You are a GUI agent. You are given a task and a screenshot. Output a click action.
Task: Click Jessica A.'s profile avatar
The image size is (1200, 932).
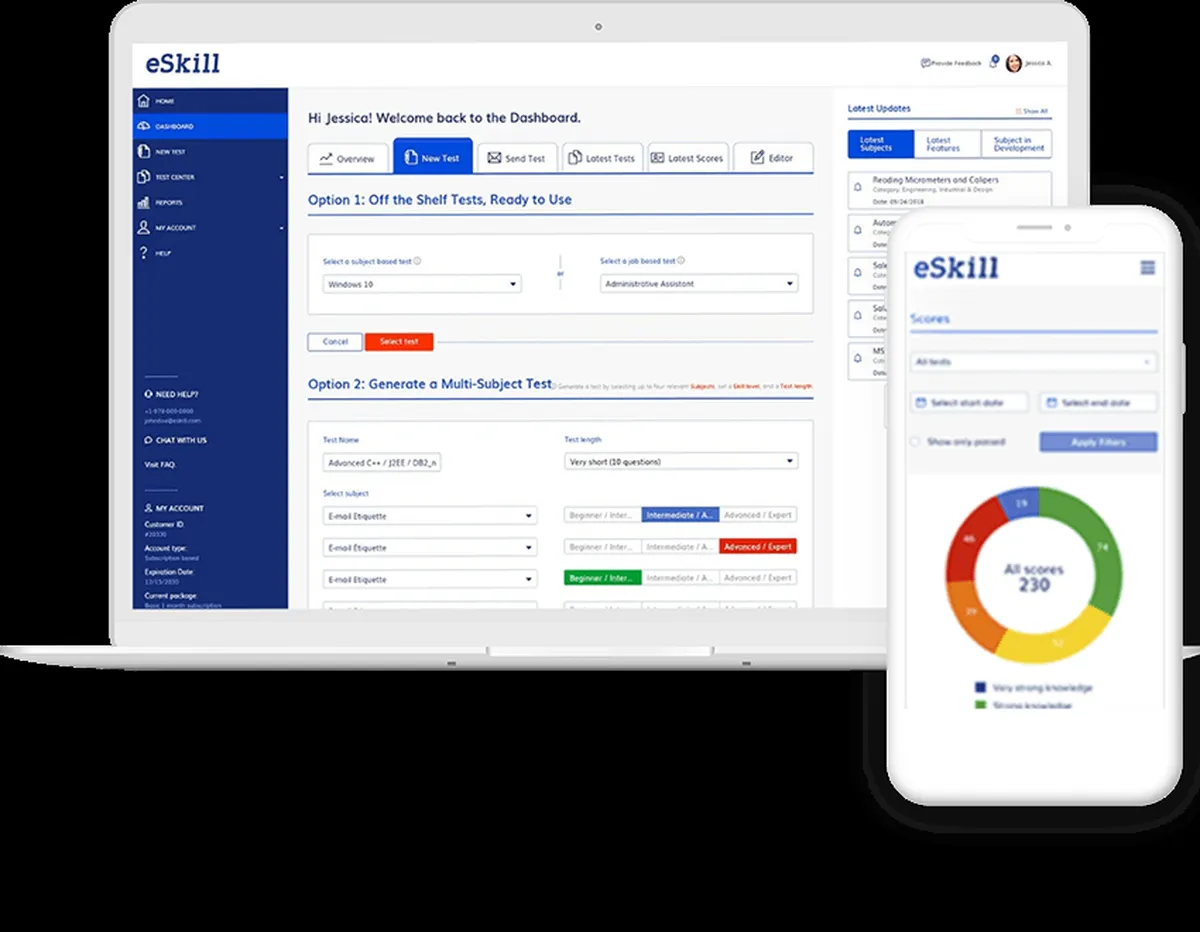pyautogui.click(x=1013, y=63)
